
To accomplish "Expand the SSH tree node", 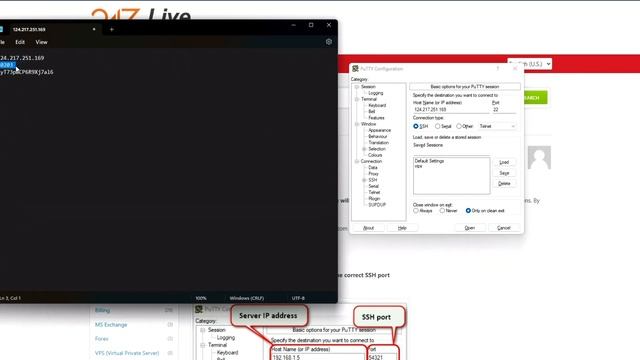I will tap(364, 180).
